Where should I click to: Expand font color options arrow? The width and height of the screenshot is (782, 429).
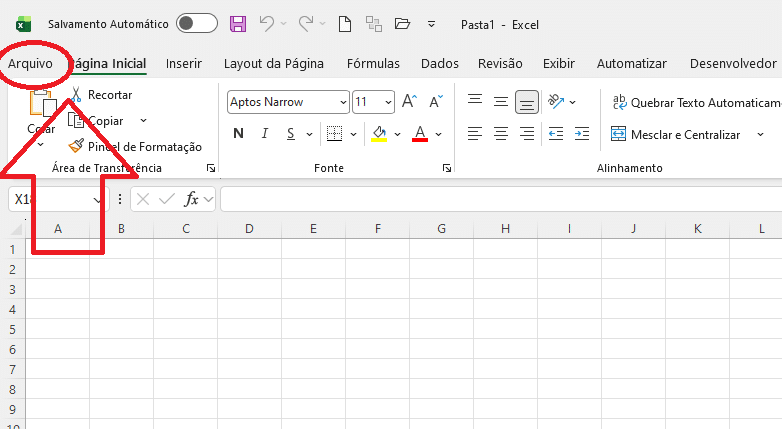point(438,134)
